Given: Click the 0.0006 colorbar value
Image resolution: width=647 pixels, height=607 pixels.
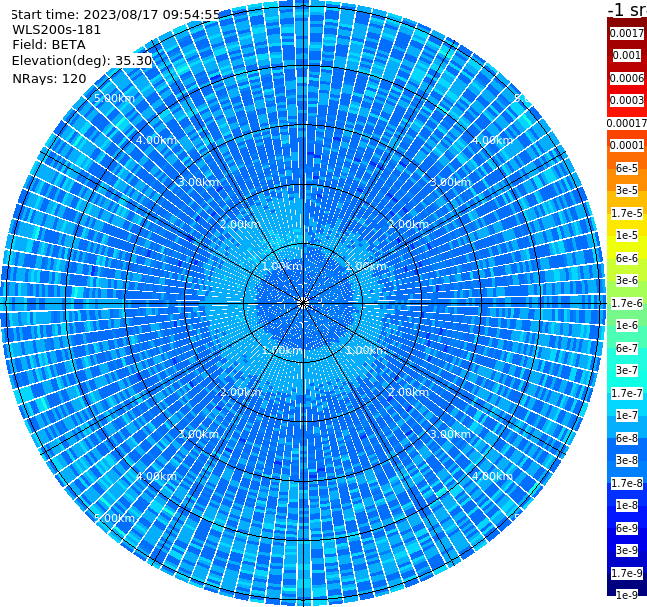Looking at the screenshot, I should 627,78.
